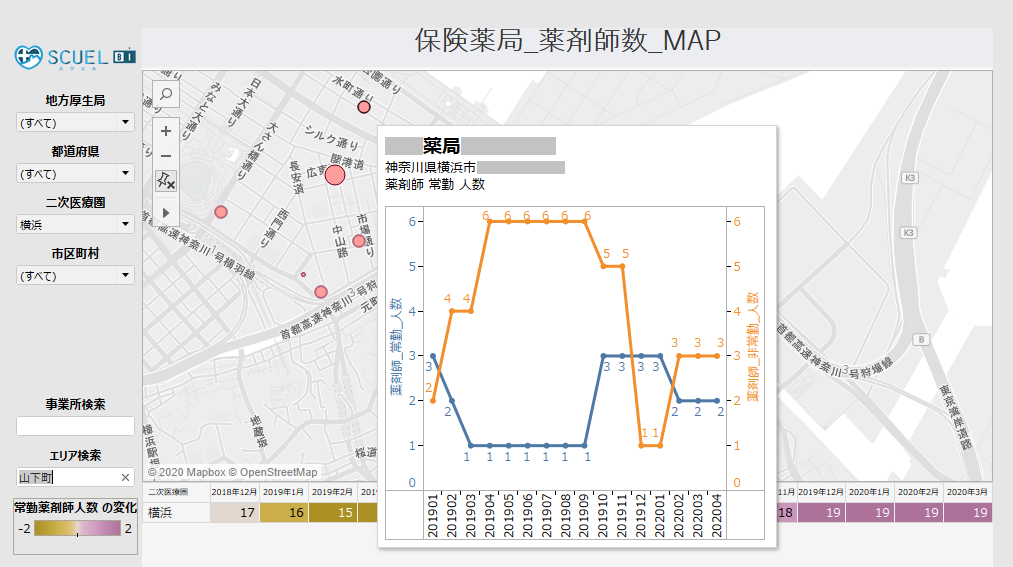The height and width of the screenshot is (567, 1013).
Task: Select the largest pink circle on map
Action: pos(335,175)
